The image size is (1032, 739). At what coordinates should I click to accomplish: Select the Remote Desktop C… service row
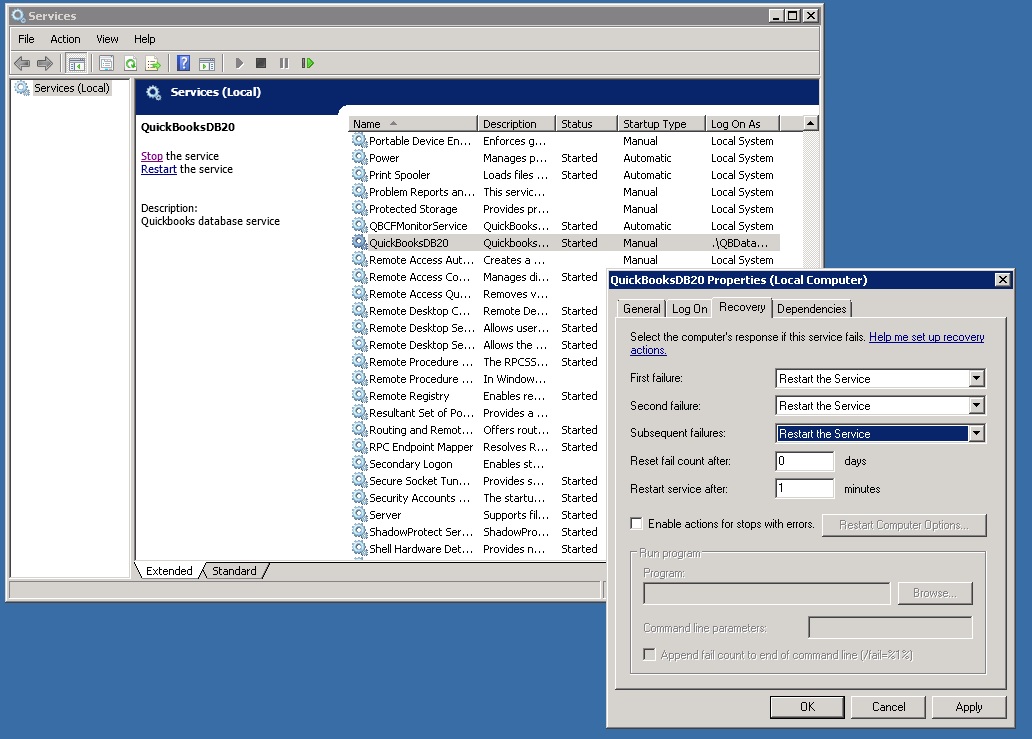(x=475, y=311)
